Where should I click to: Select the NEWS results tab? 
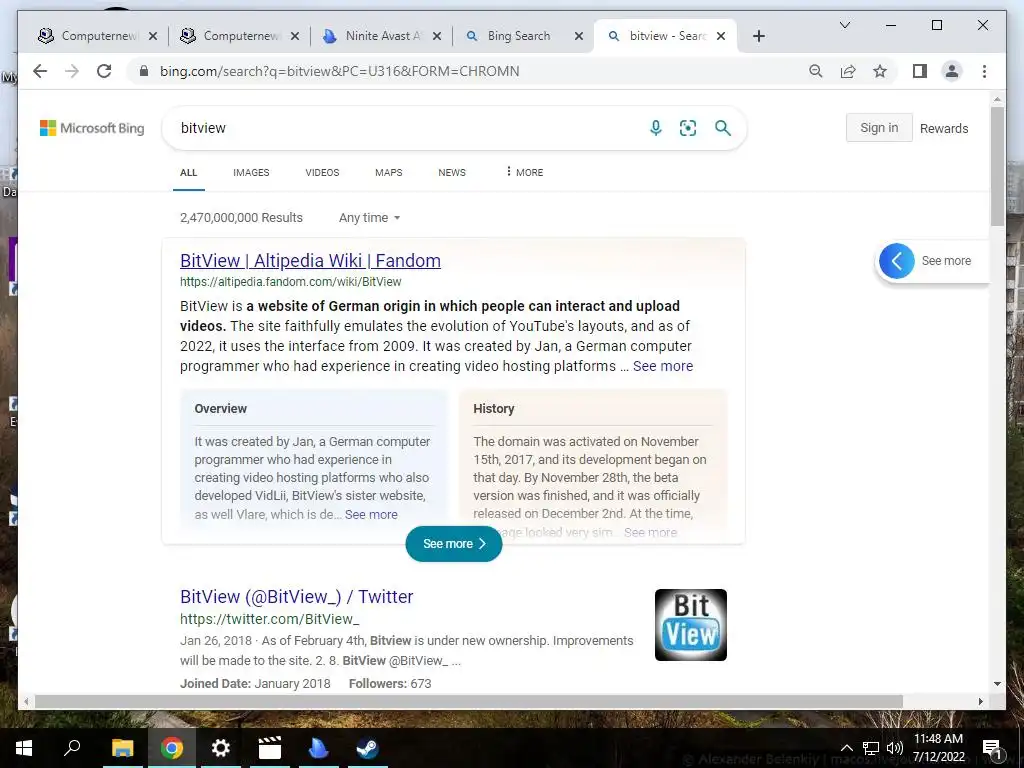[x=452, y=172]
